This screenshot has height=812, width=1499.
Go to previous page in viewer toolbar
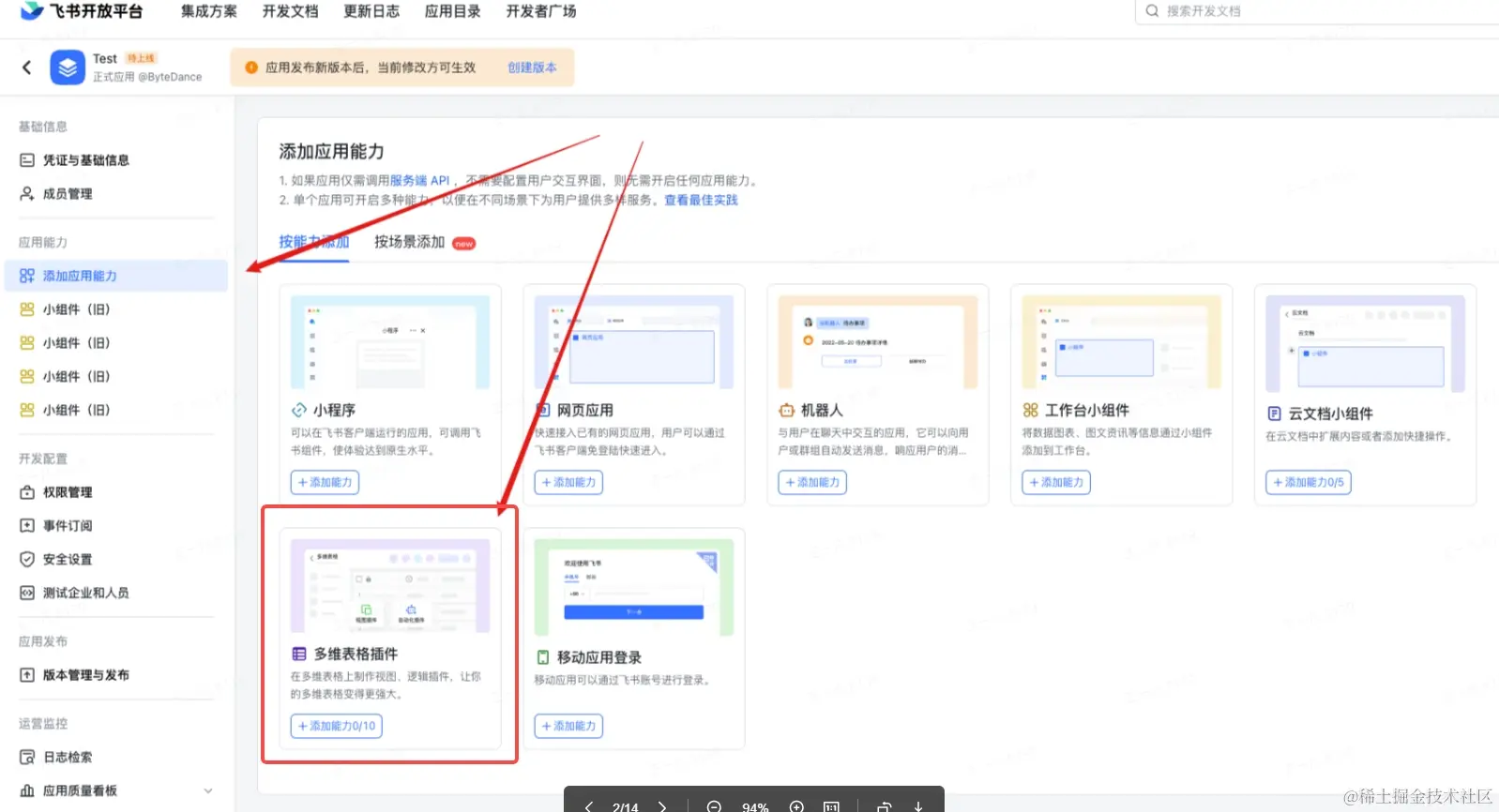point(588,806)
